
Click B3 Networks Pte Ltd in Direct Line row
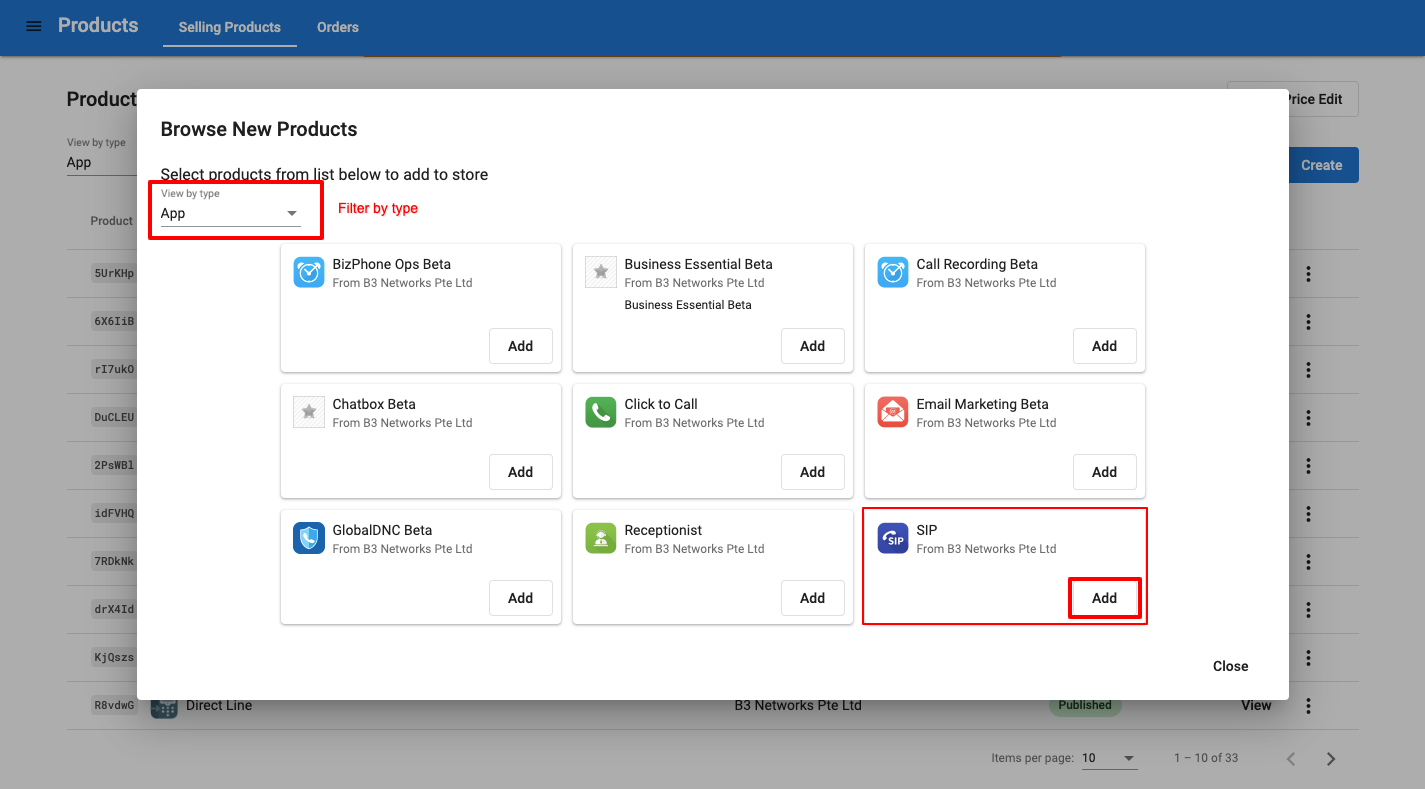pyautogui.click(x=798, y=706)
